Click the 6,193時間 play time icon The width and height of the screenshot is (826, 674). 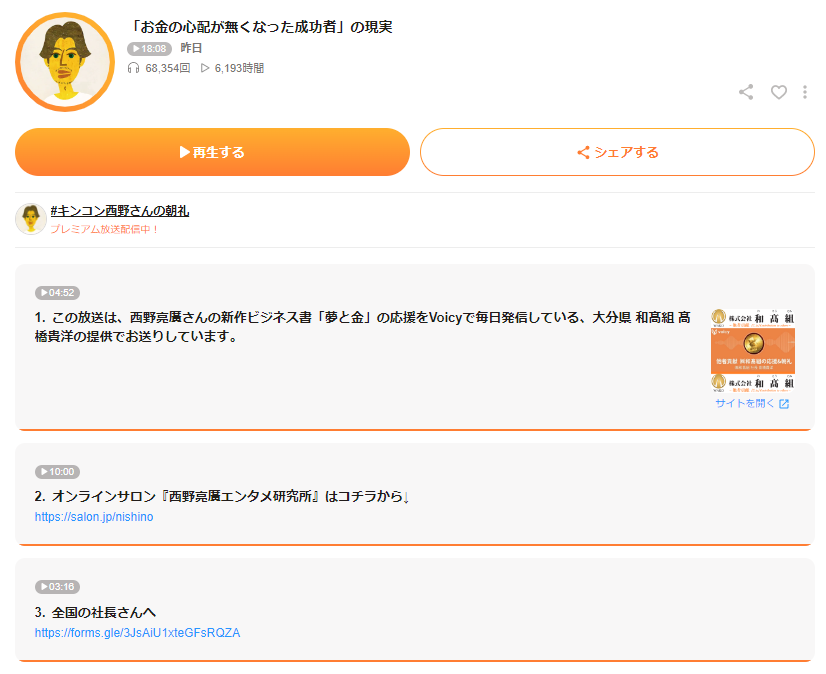pyautogui.click(x=205, y=68)
